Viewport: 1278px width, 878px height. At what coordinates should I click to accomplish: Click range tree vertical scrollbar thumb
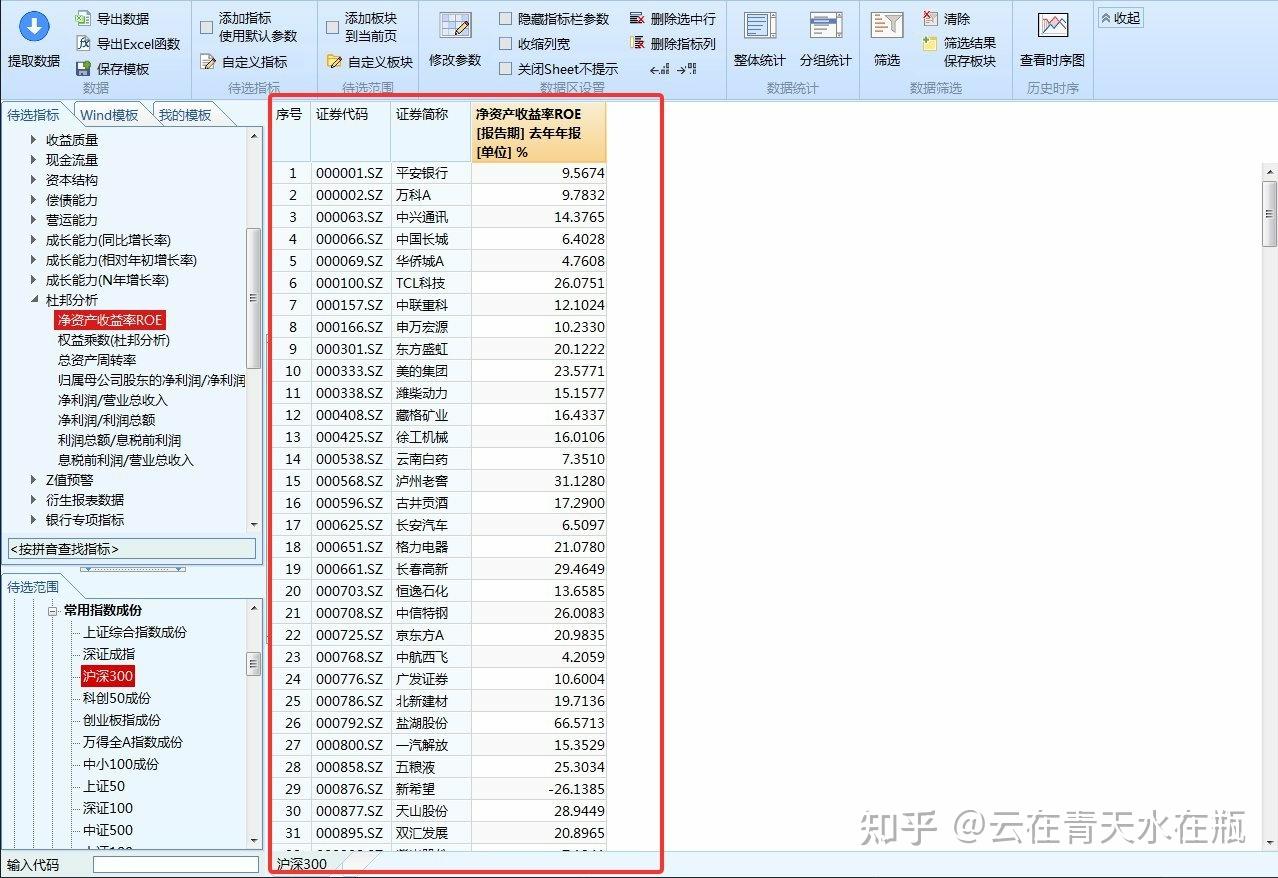click(x=253, y=663)
